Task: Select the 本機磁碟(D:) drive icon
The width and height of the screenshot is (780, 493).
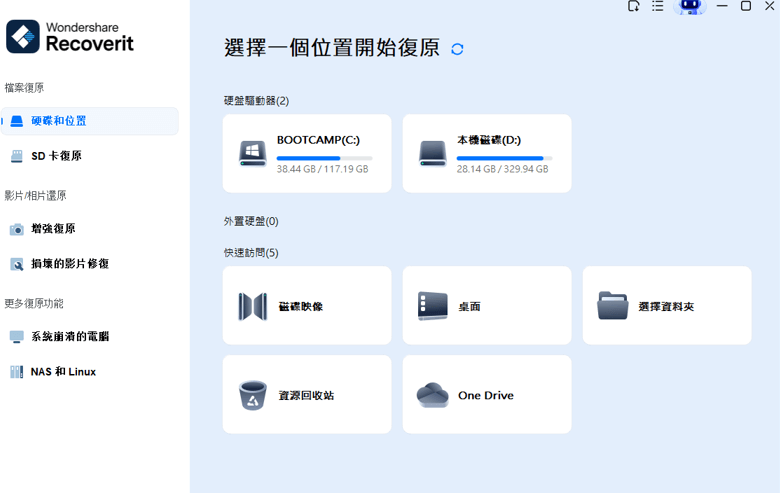Action: (433, 153)
